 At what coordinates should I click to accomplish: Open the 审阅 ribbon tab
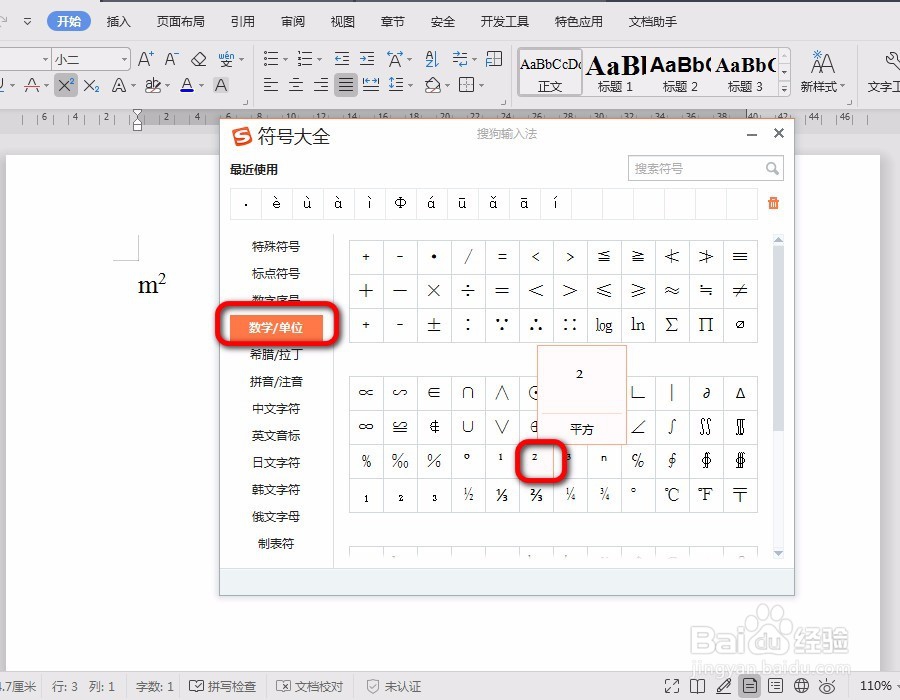(293, 21)
